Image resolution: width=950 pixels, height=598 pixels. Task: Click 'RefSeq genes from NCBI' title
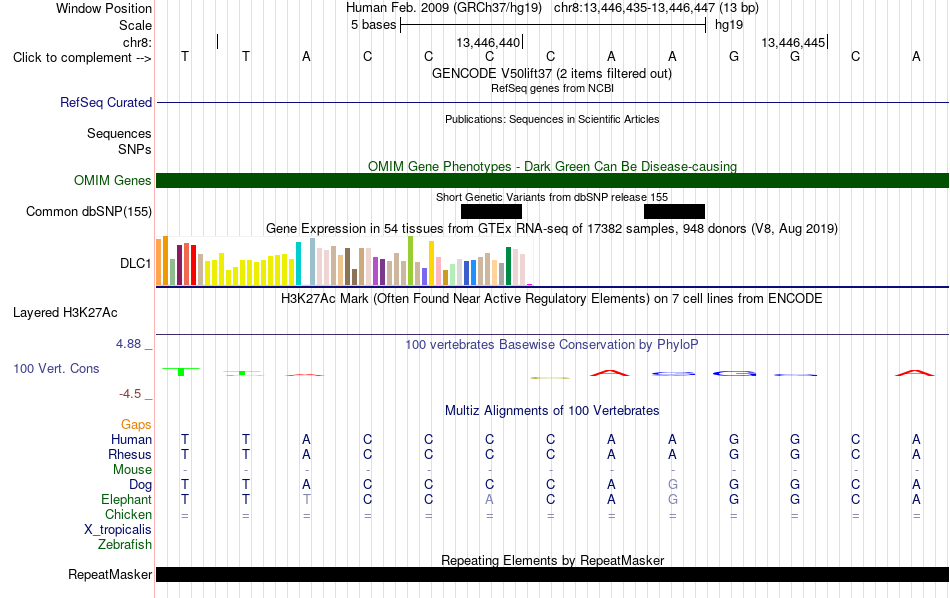click(x=552, y=88)
